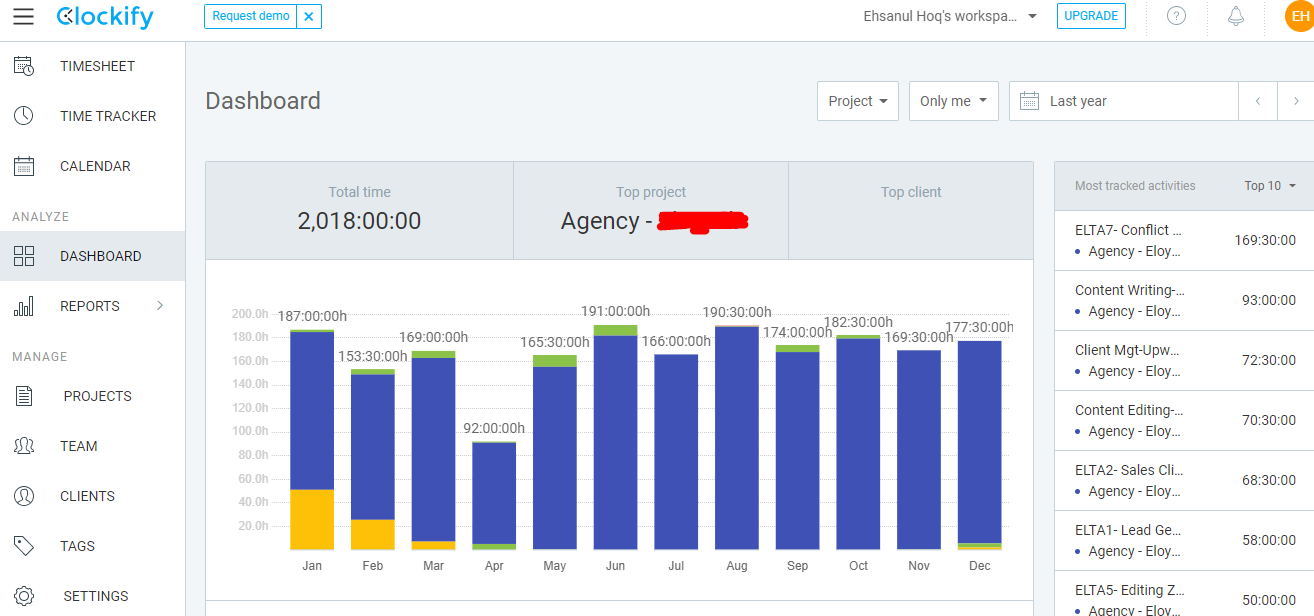Open the Project filter dropdown

(857, 100)
